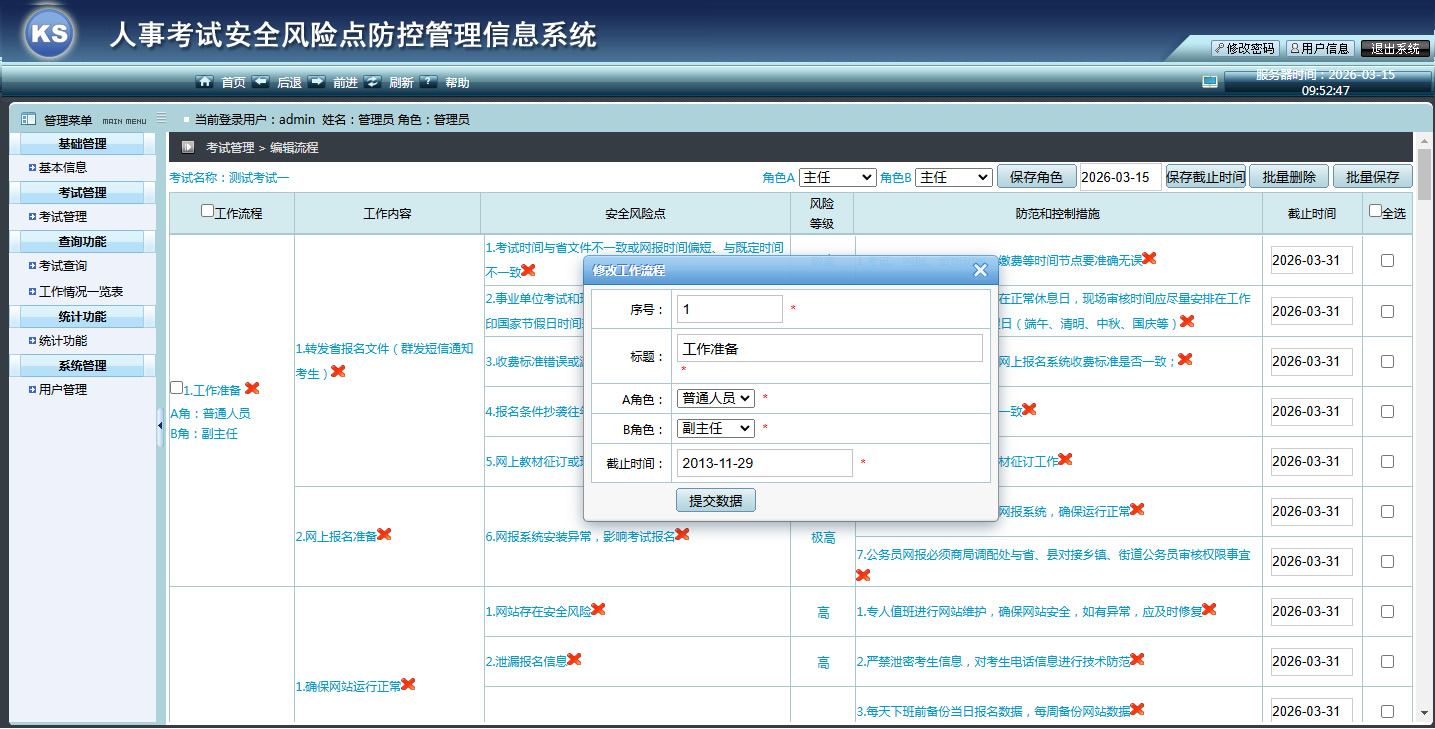Viewport: 1435px width, 729px height.
Task: Click the back arrow icon for 后退
Action: pyautogui.click(x=260, y=82)
